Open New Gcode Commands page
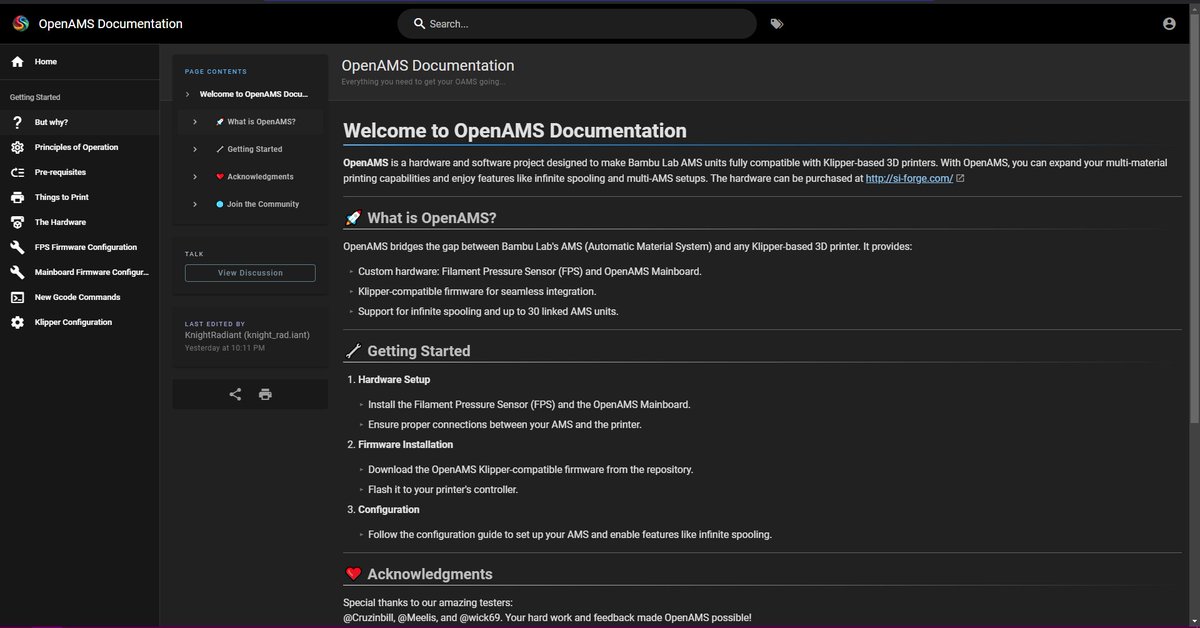Screen dimensions: 1200x628 pos(80,297)
